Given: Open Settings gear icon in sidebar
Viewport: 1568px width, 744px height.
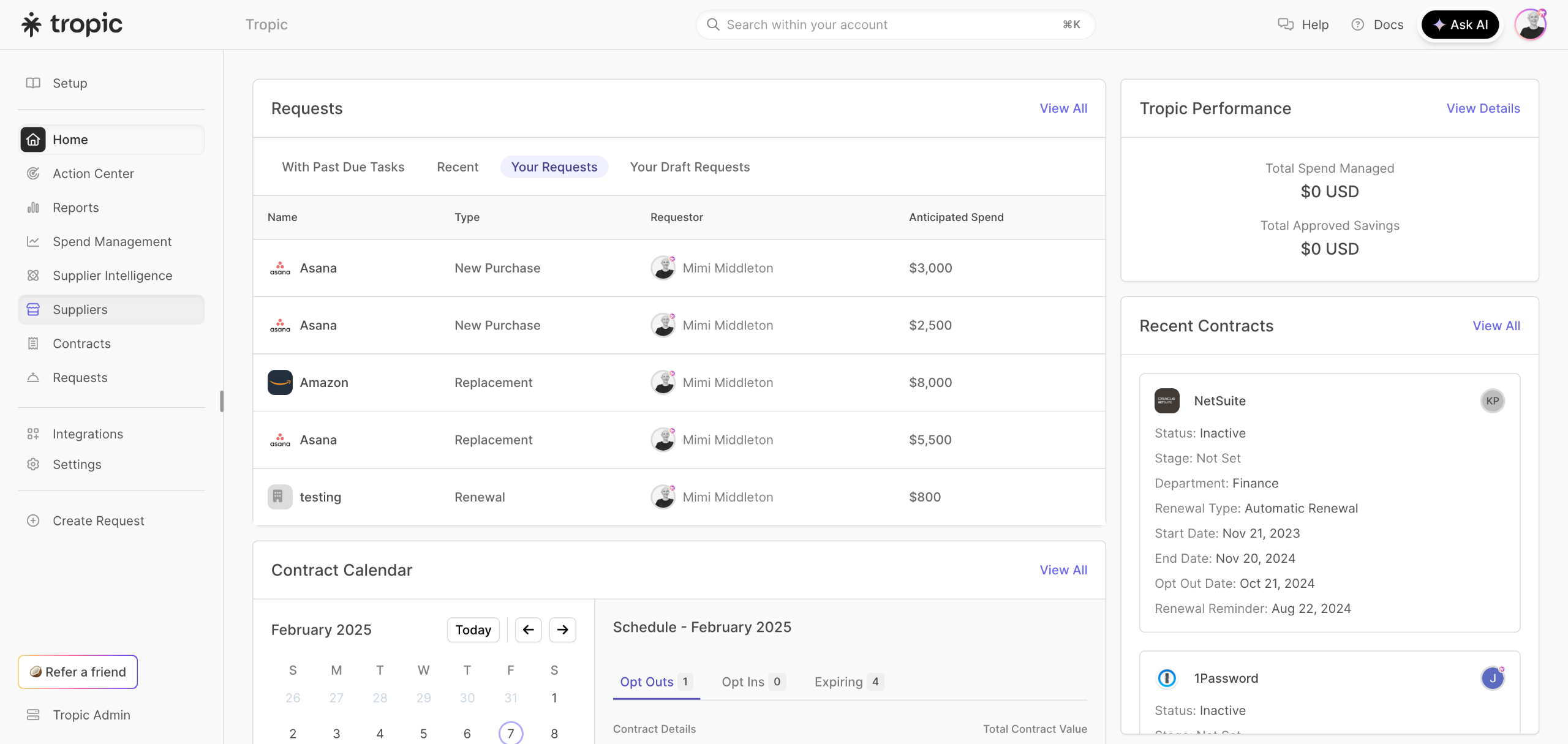Looking at the screenshot, I should pos(33,464).
